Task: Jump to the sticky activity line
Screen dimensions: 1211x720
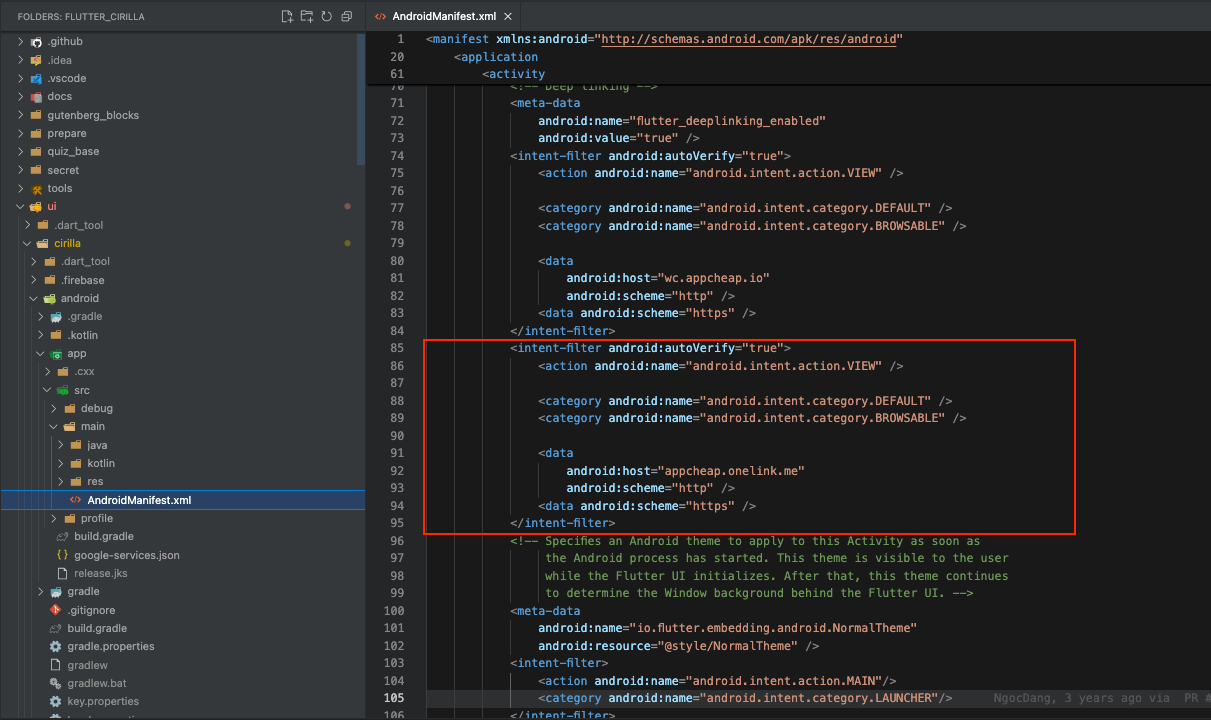Action: (x=513, y=74)
